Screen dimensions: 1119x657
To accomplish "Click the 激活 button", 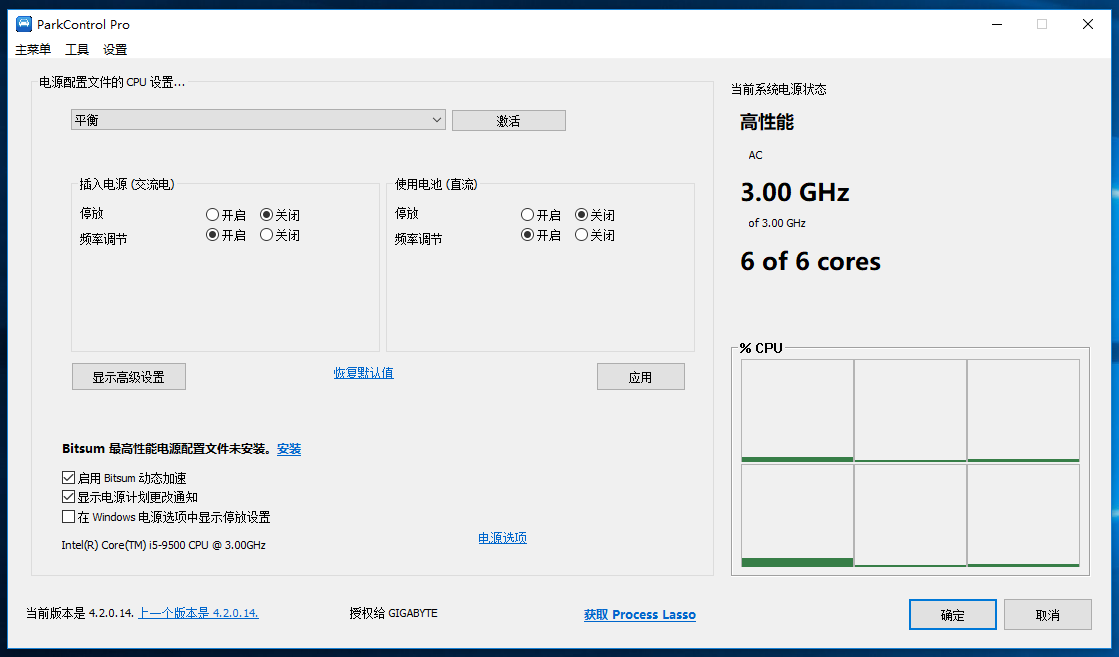I will click(x=508, y=121).
